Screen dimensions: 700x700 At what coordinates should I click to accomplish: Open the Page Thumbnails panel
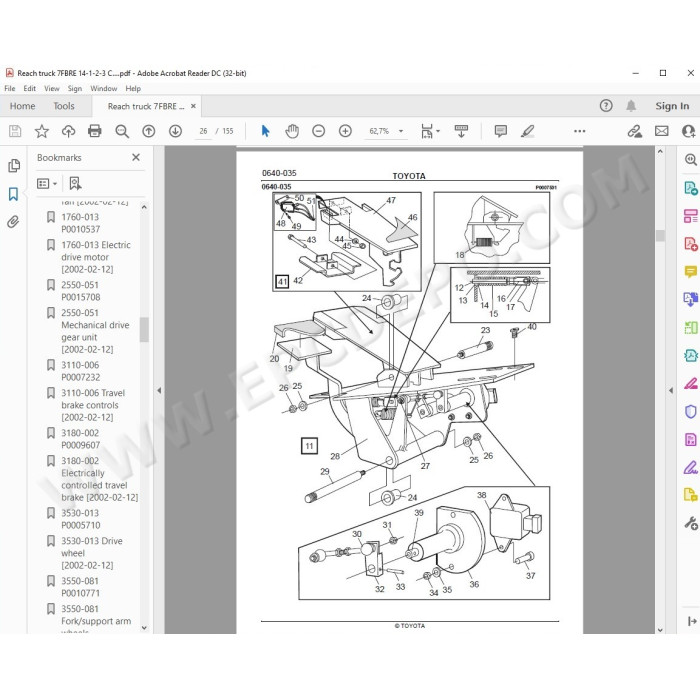click(14, 166)
